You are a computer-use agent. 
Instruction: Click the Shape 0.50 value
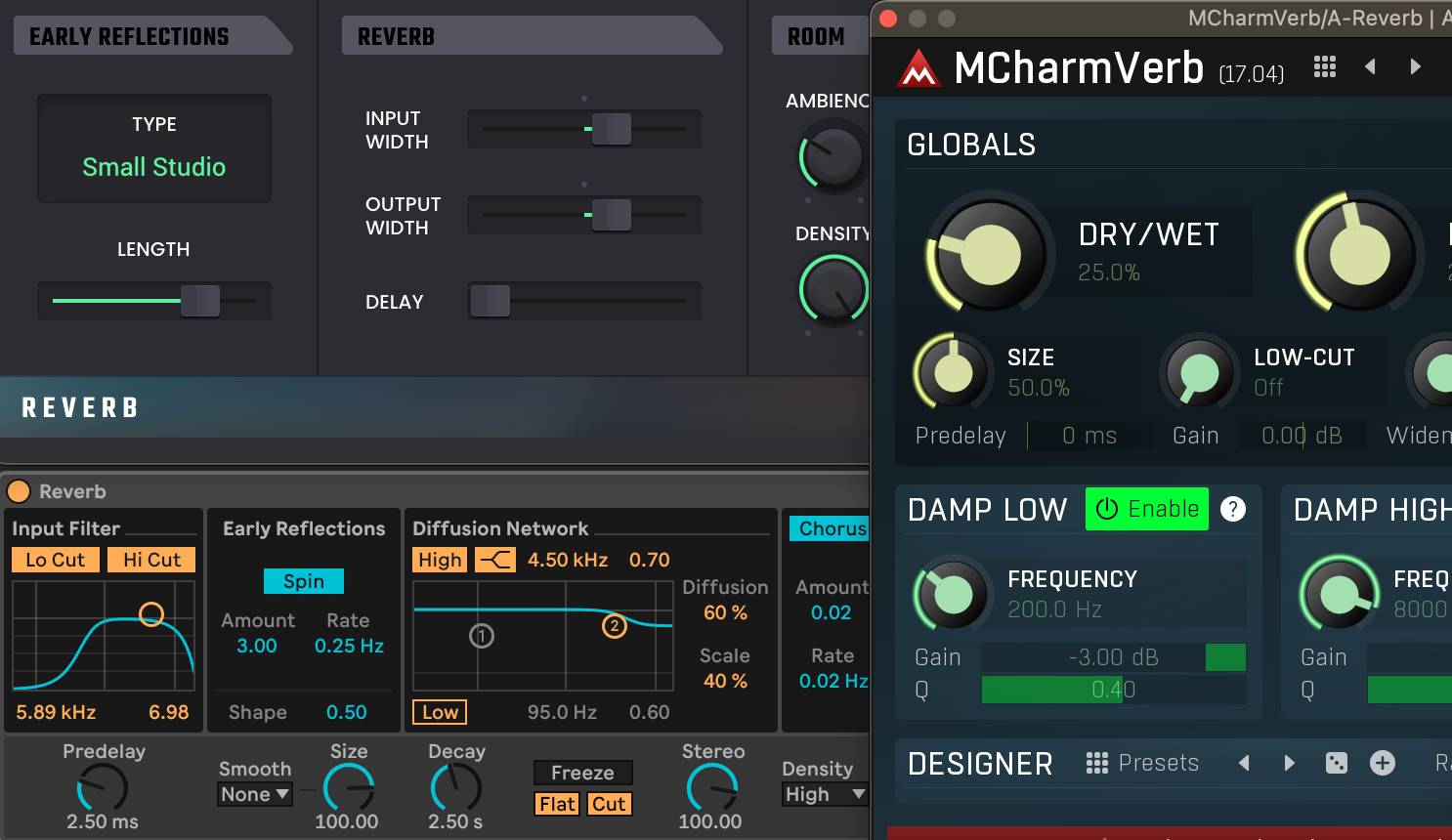pyautogui.click(x=347, y=712)
